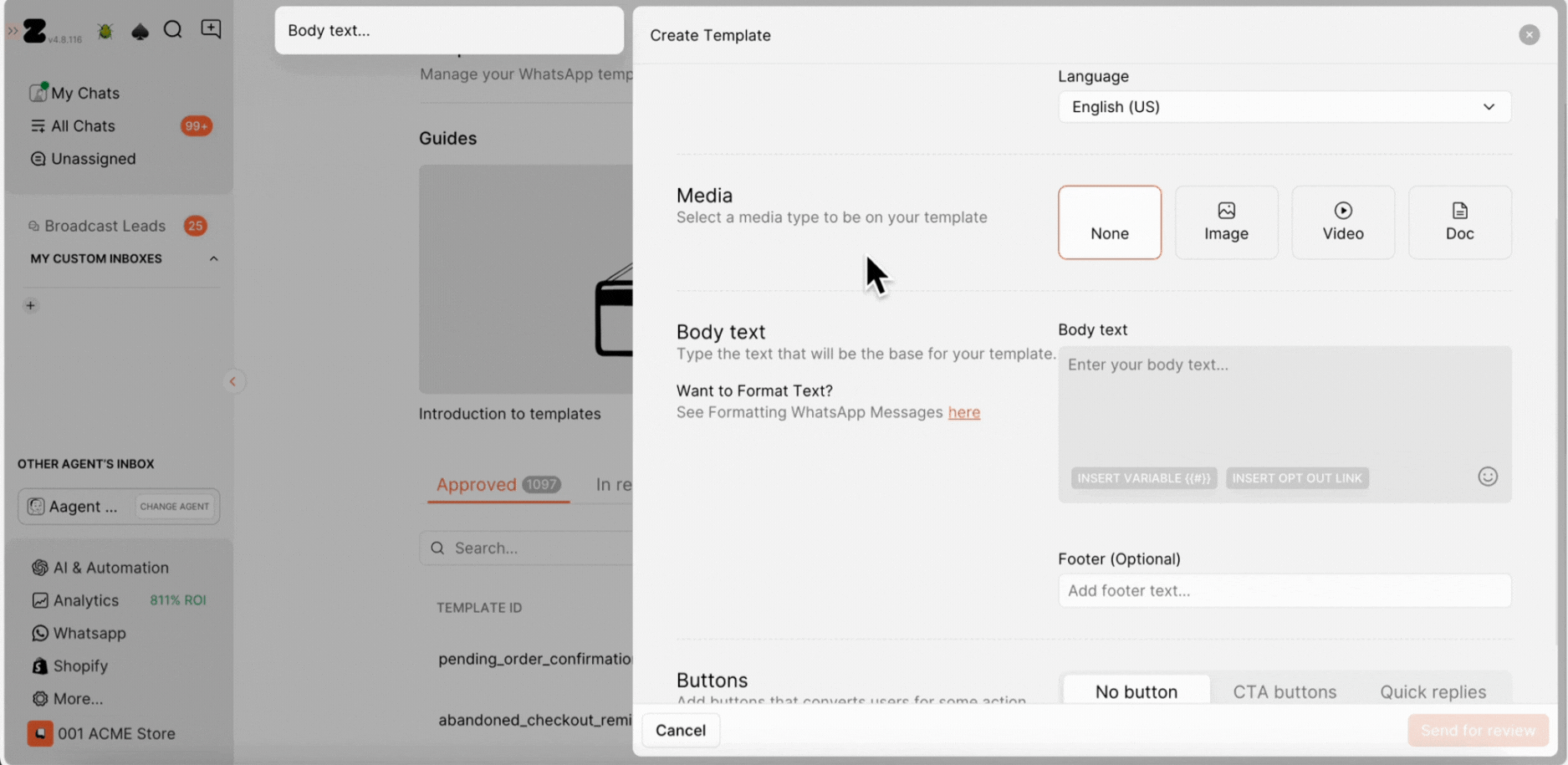Click Insert Variable button

tap(1144, 478)
